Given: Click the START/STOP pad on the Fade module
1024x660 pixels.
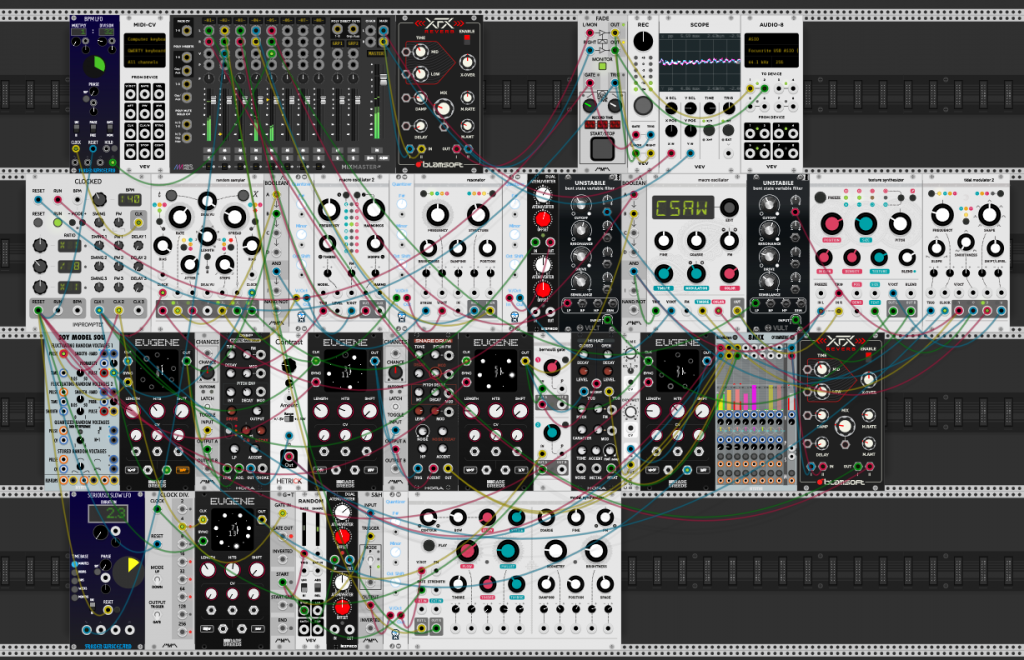Looking at the screenshot, I should (x=601, y=149).
